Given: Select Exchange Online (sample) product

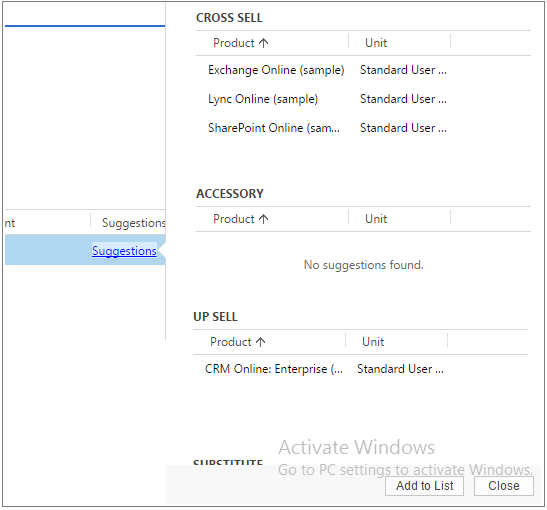Looking at the screenshot, I should [276, 70].
